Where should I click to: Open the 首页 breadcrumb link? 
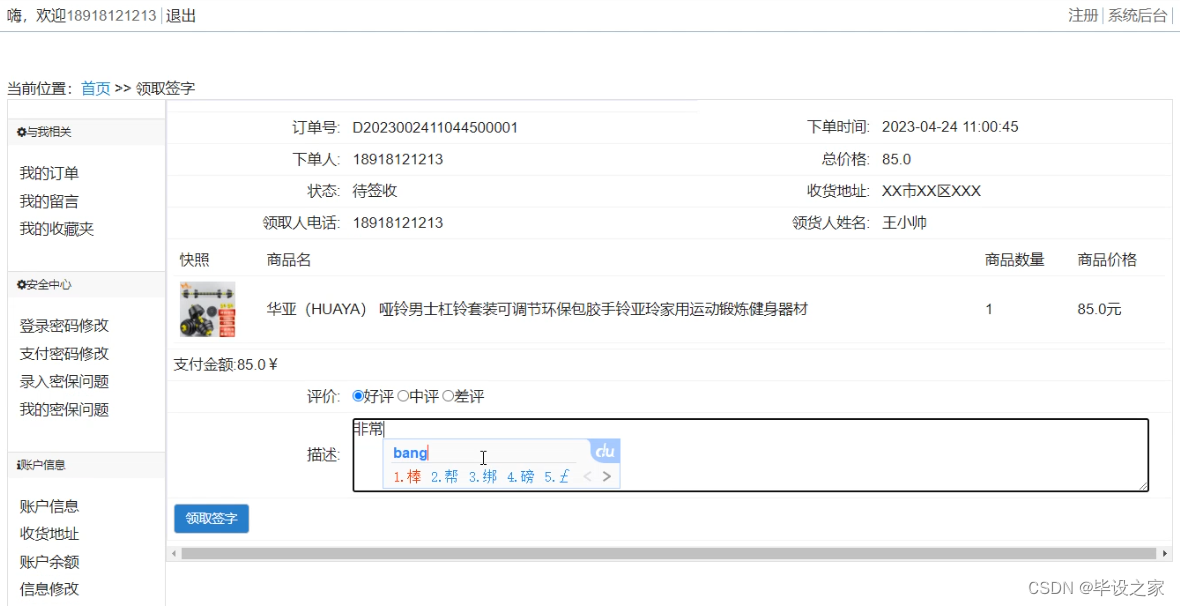point(95,88)
